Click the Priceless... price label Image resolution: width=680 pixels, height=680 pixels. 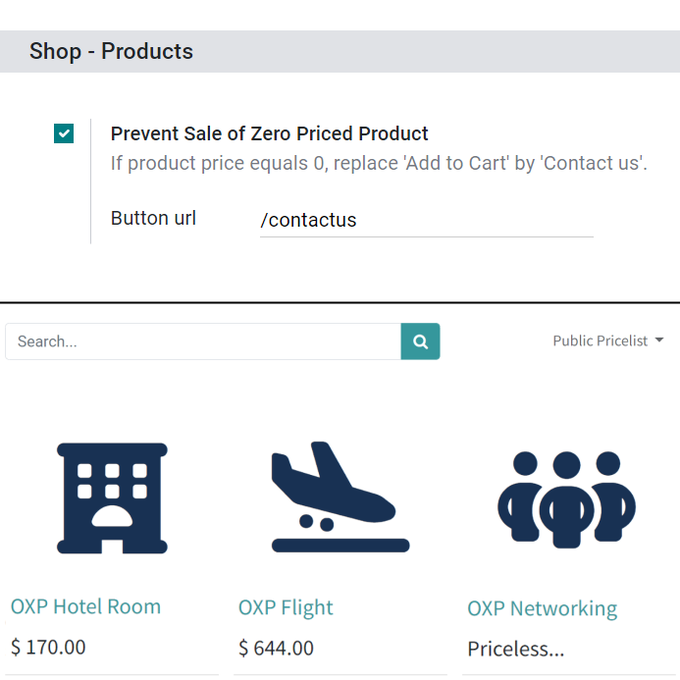click(516, 649)
